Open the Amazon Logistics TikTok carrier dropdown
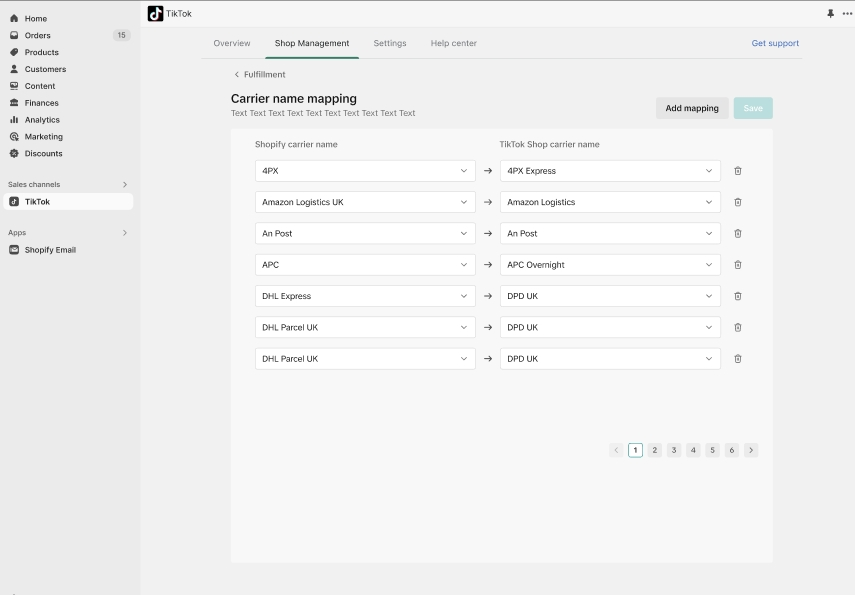Viewport: 855px width, 595px height. click(x=610, y=202)
